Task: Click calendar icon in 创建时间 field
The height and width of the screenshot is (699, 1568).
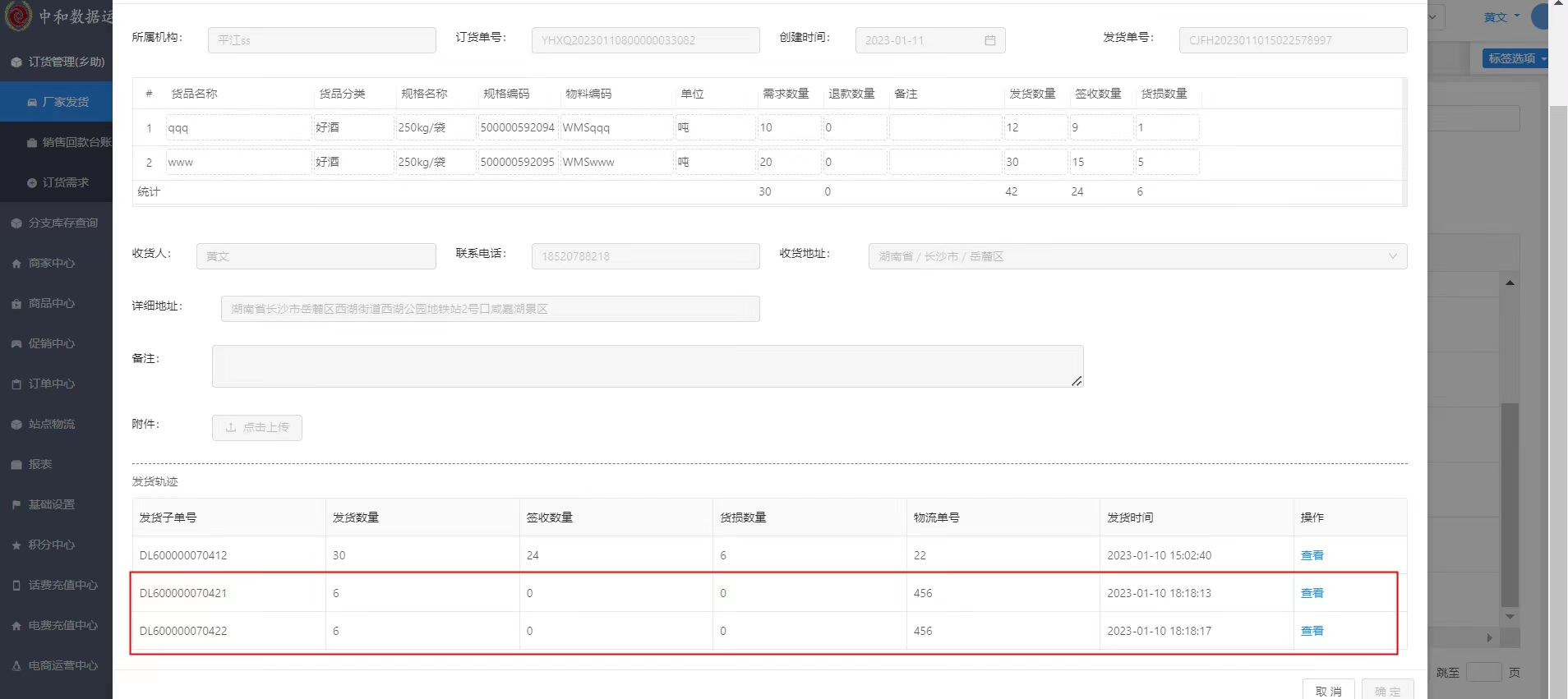Action: click(x=989, y=40)
